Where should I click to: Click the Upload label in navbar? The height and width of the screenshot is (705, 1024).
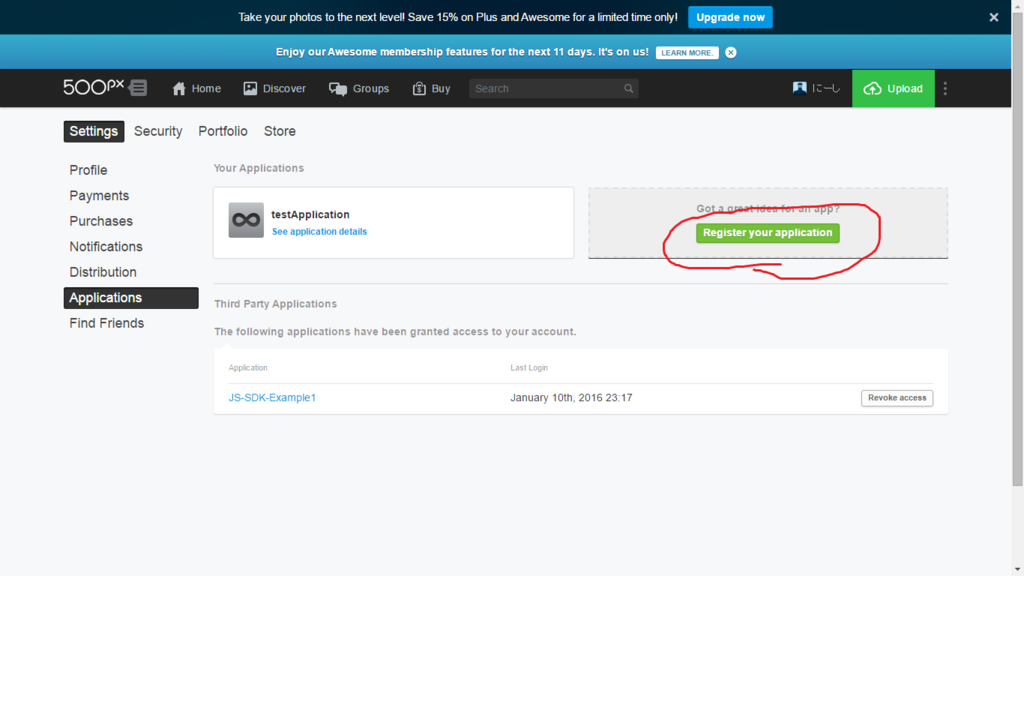click(x=904, y=89)
